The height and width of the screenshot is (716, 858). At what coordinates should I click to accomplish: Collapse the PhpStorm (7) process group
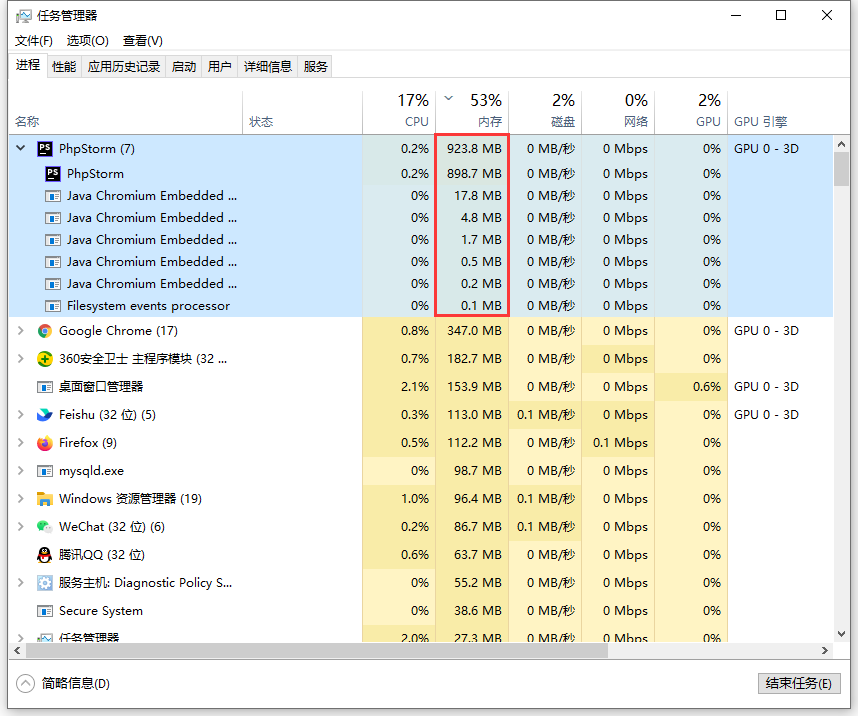point(21,148)
